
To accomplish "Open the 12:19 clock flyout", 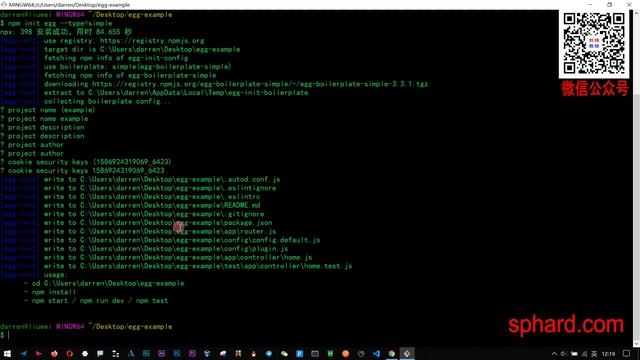I will (x=608, y=354).
